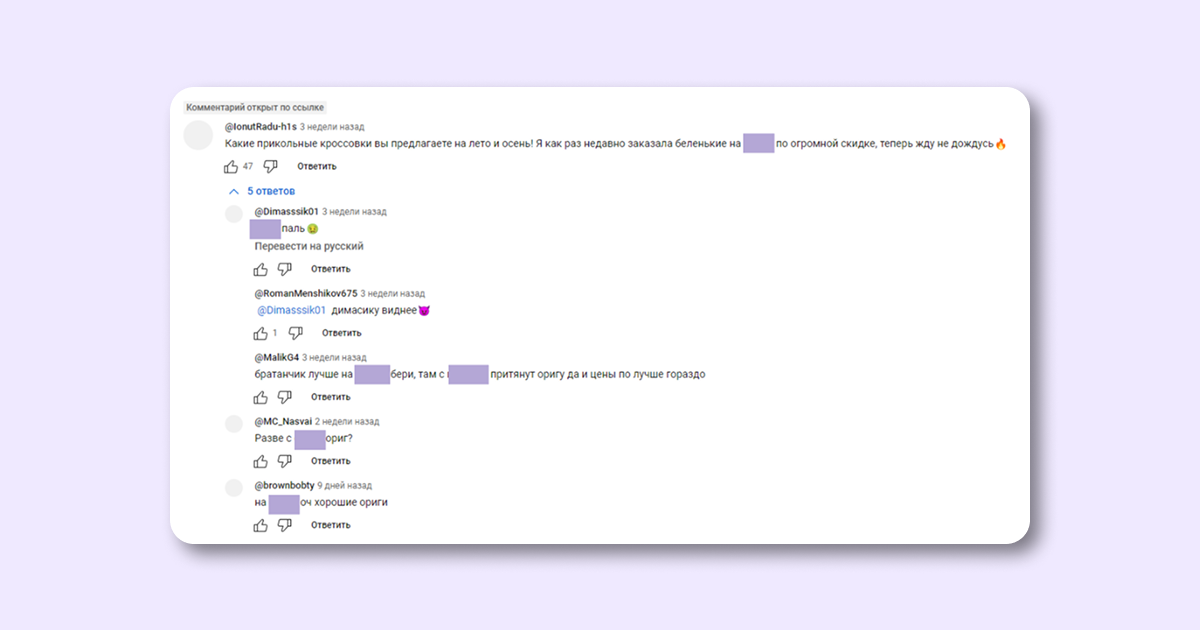1200x630 pixels.
Task: Click the avatar of the top commenter
Action: tap(200, 135)
